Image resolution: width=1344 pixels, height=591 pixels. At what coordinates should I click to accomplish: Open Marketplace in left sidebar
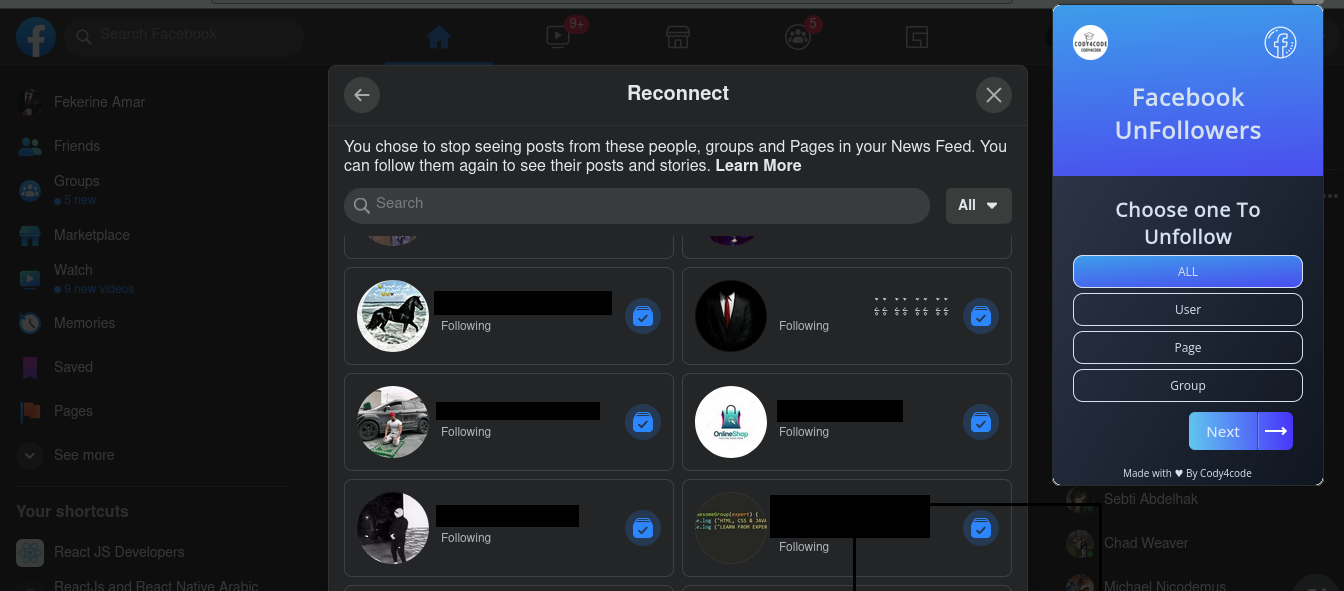point(152,235)
